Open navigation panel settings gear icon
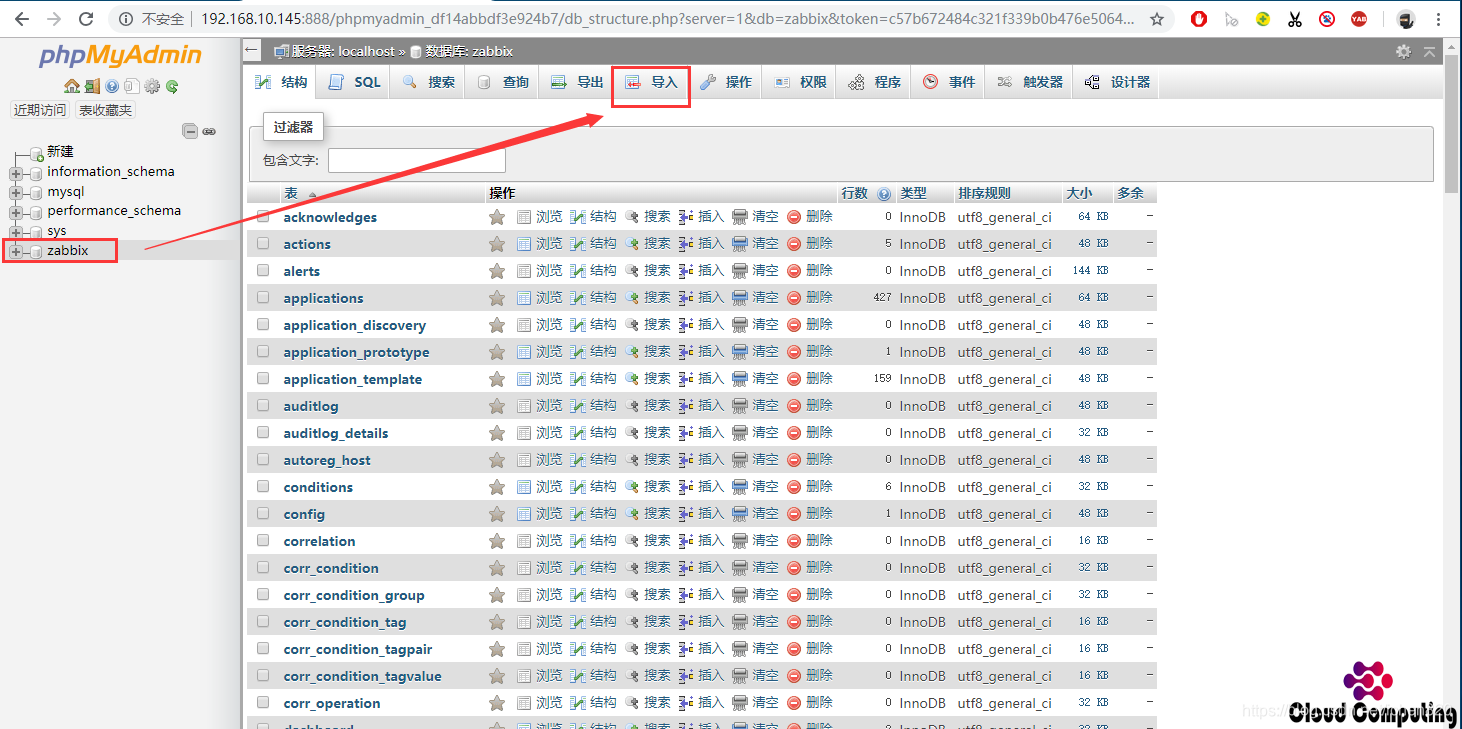The image size is (1462, 729). (x=152, y=87)
